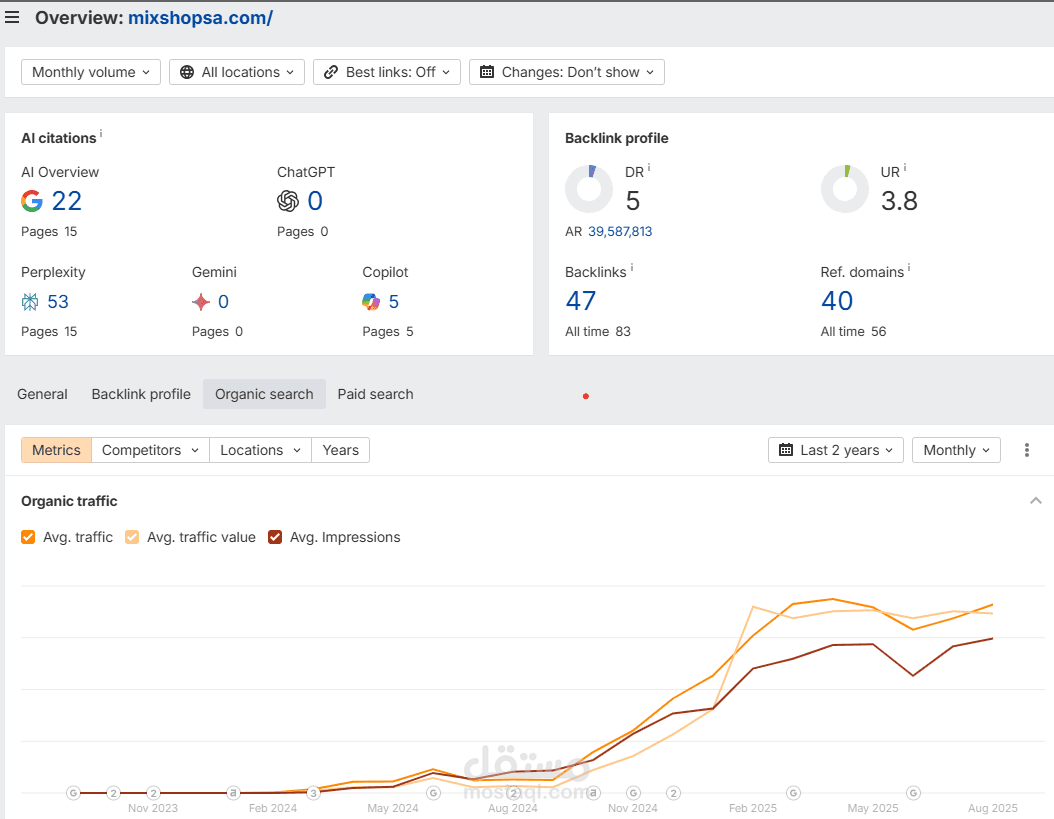Click the All time 83 text

coord(598,332)
